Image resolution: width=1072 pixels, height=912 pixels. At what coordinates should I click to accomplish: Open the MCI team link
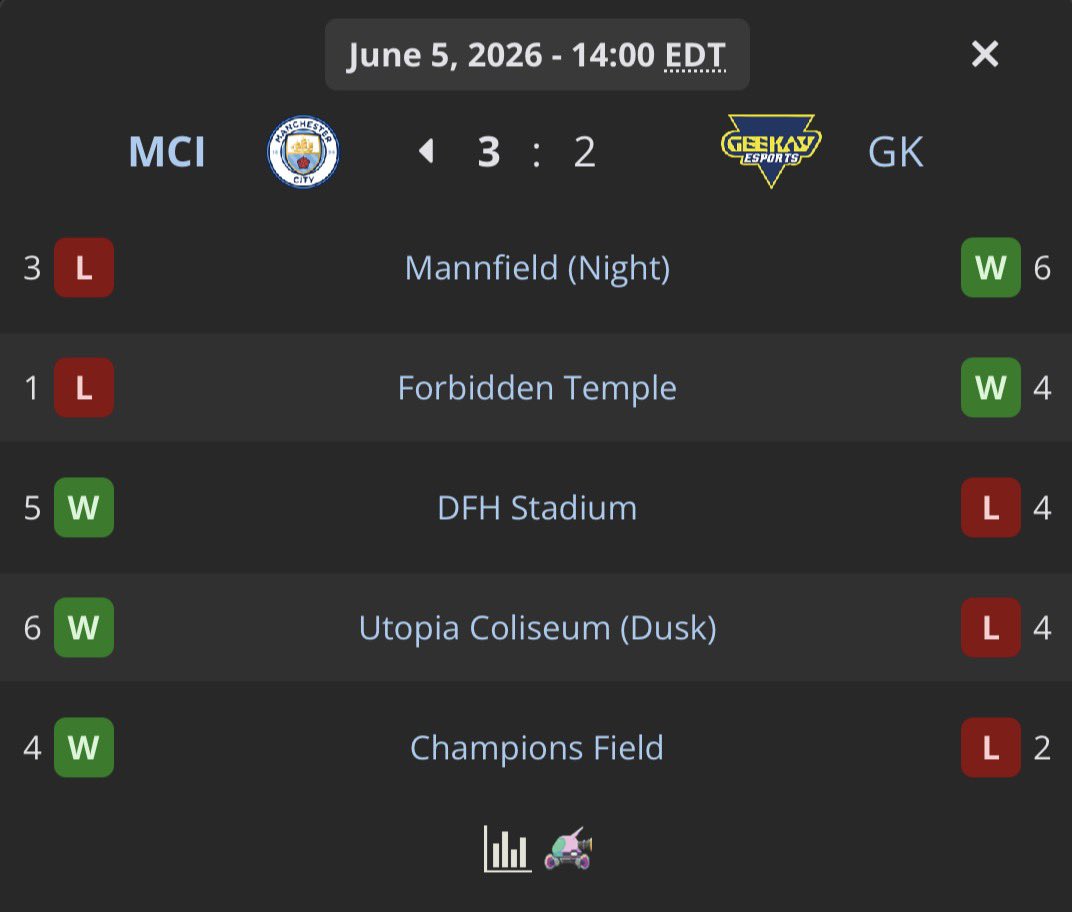(x=167, y=152)
